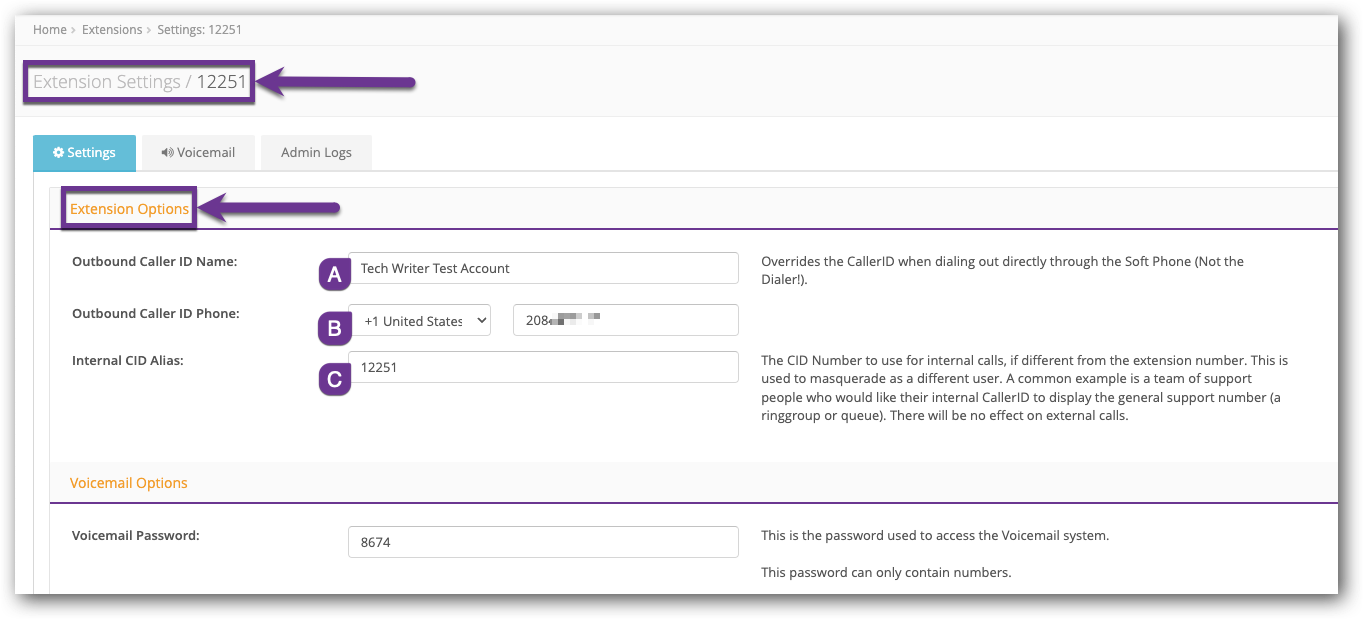Click the Outbound Caller ID Phone number field

(625, 319)
